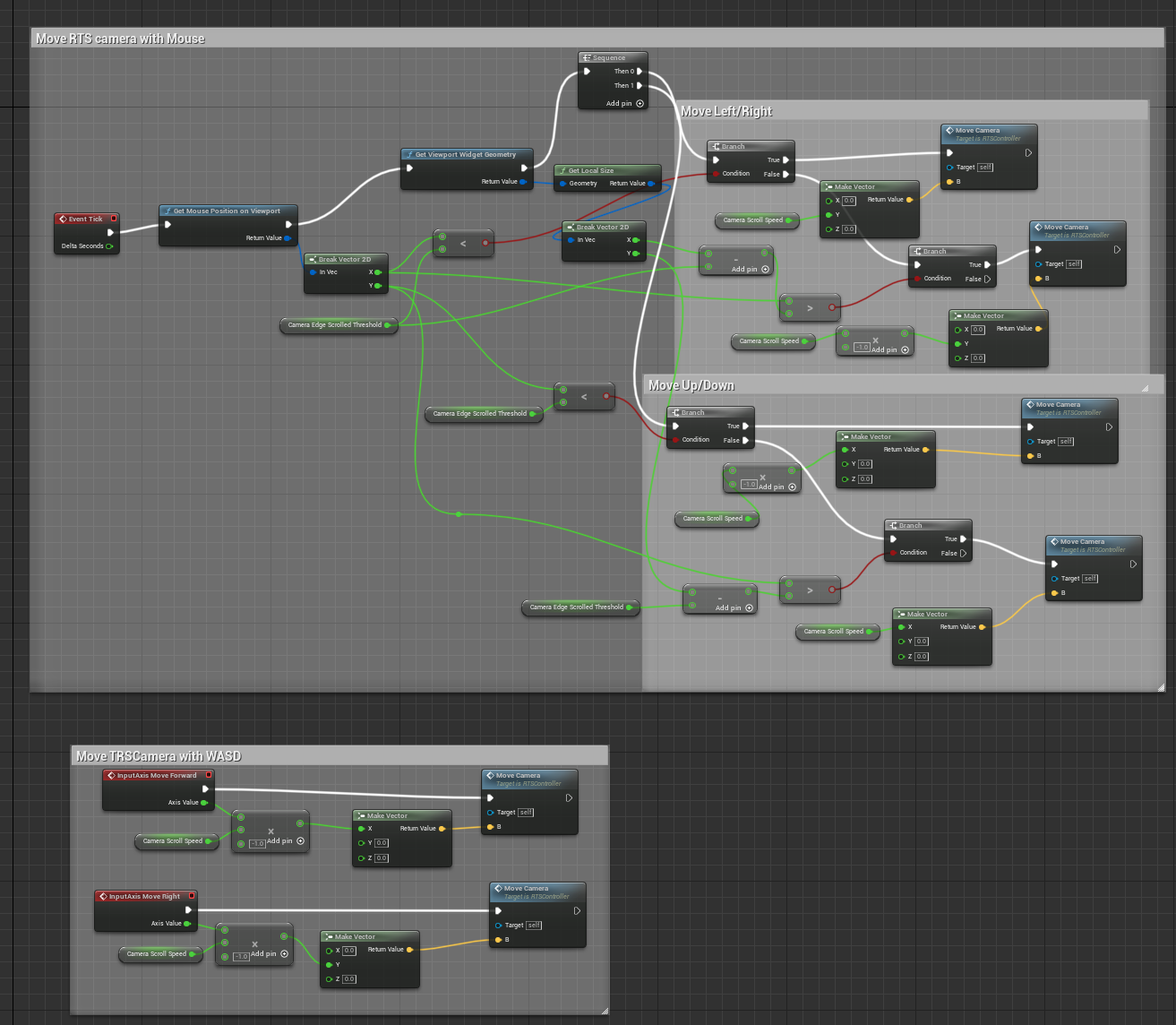Click Return Value pin of Get Local Size
The height and width of the screenshot is (1025, 1176).
coord(651,184)
